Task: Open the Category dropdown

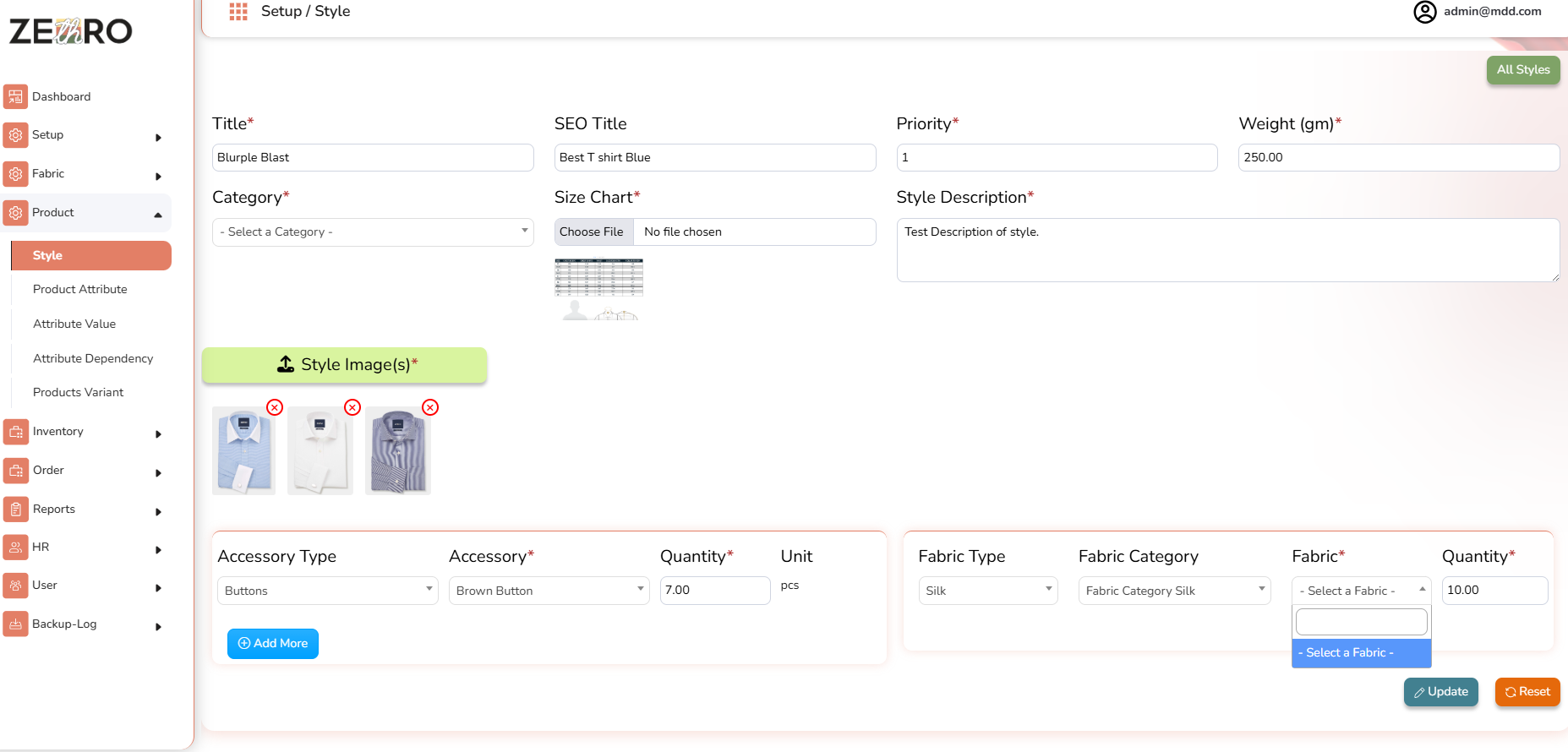Action: (x=372, y=232)
